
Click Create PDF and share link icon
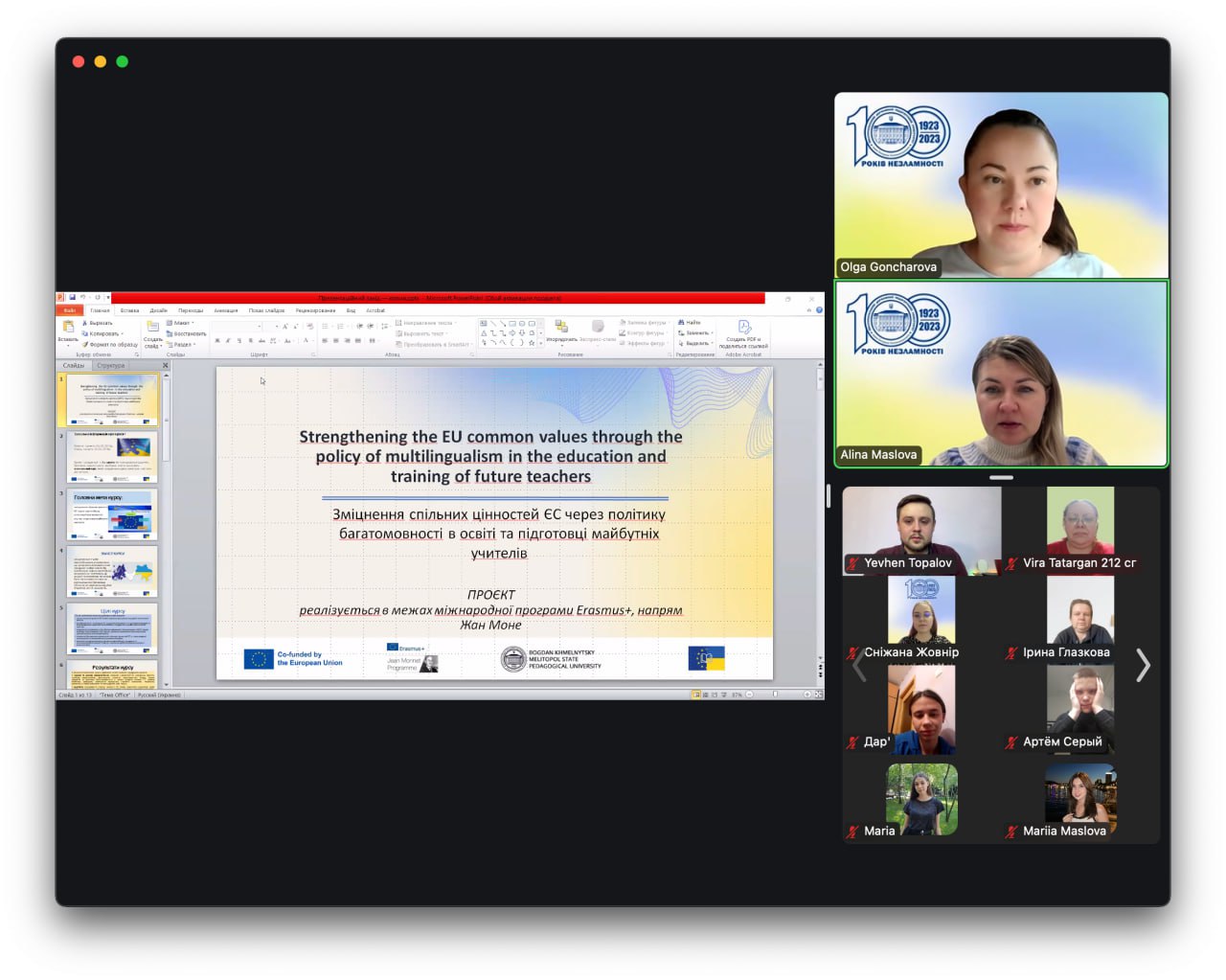(743, 328)
